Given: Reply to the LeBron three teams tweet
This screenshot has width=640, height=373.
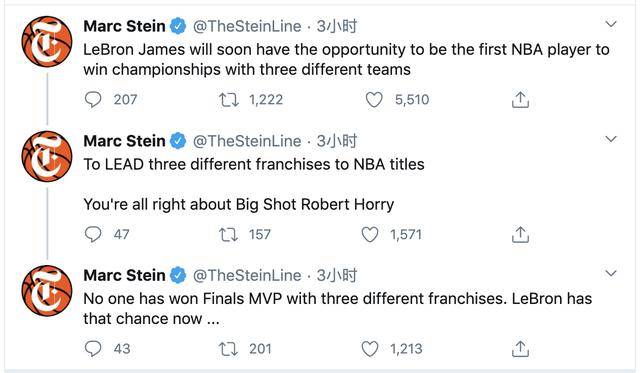Looking at the screenshot, I should pos(93,100).
